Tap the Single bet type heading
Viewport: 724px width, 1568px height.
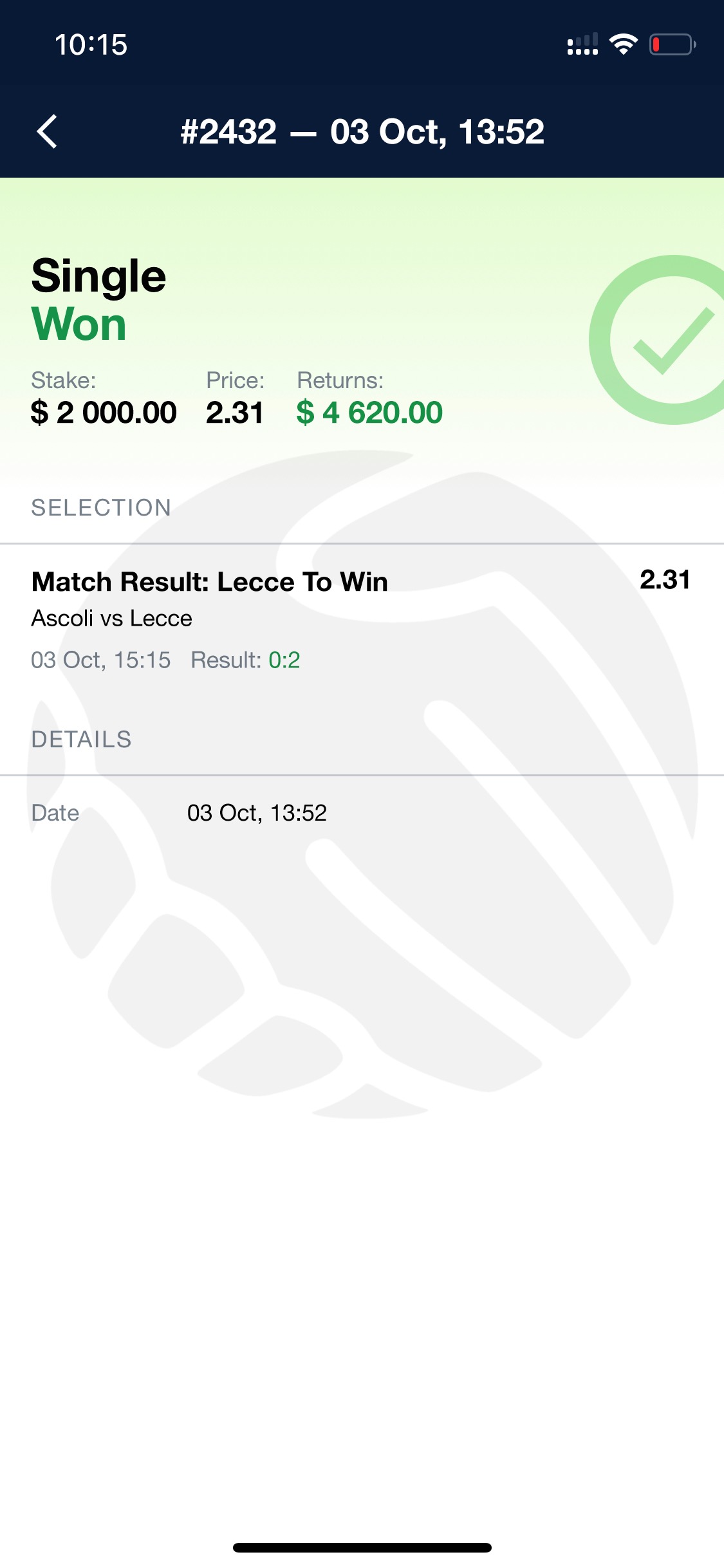pyautogui.click(x=99, y=275)
